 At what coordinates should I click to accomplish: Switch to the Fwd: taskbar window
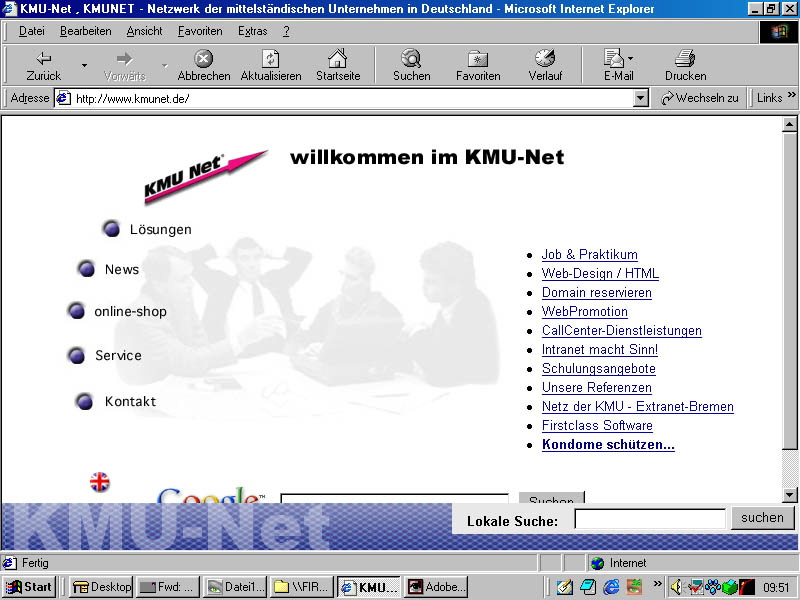168,587
